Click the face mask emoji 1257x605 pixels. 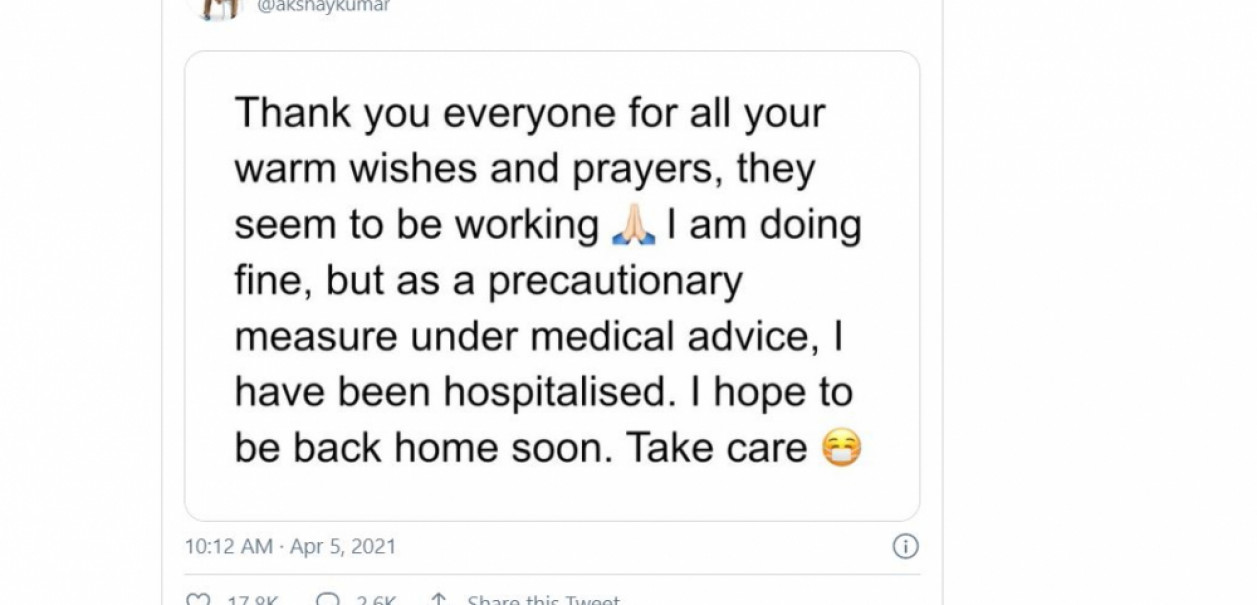click(841, 449)
